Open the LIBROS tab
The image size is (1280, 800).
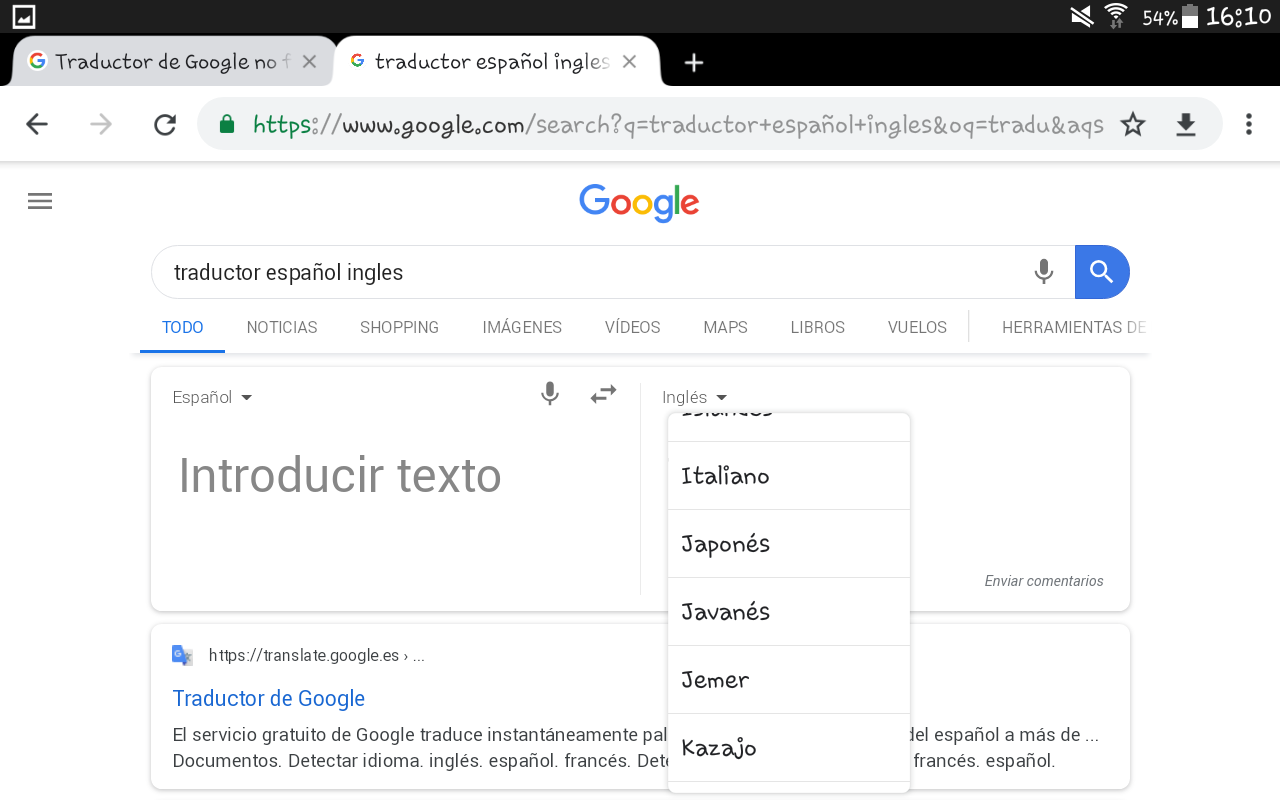(x=818, y=327)
